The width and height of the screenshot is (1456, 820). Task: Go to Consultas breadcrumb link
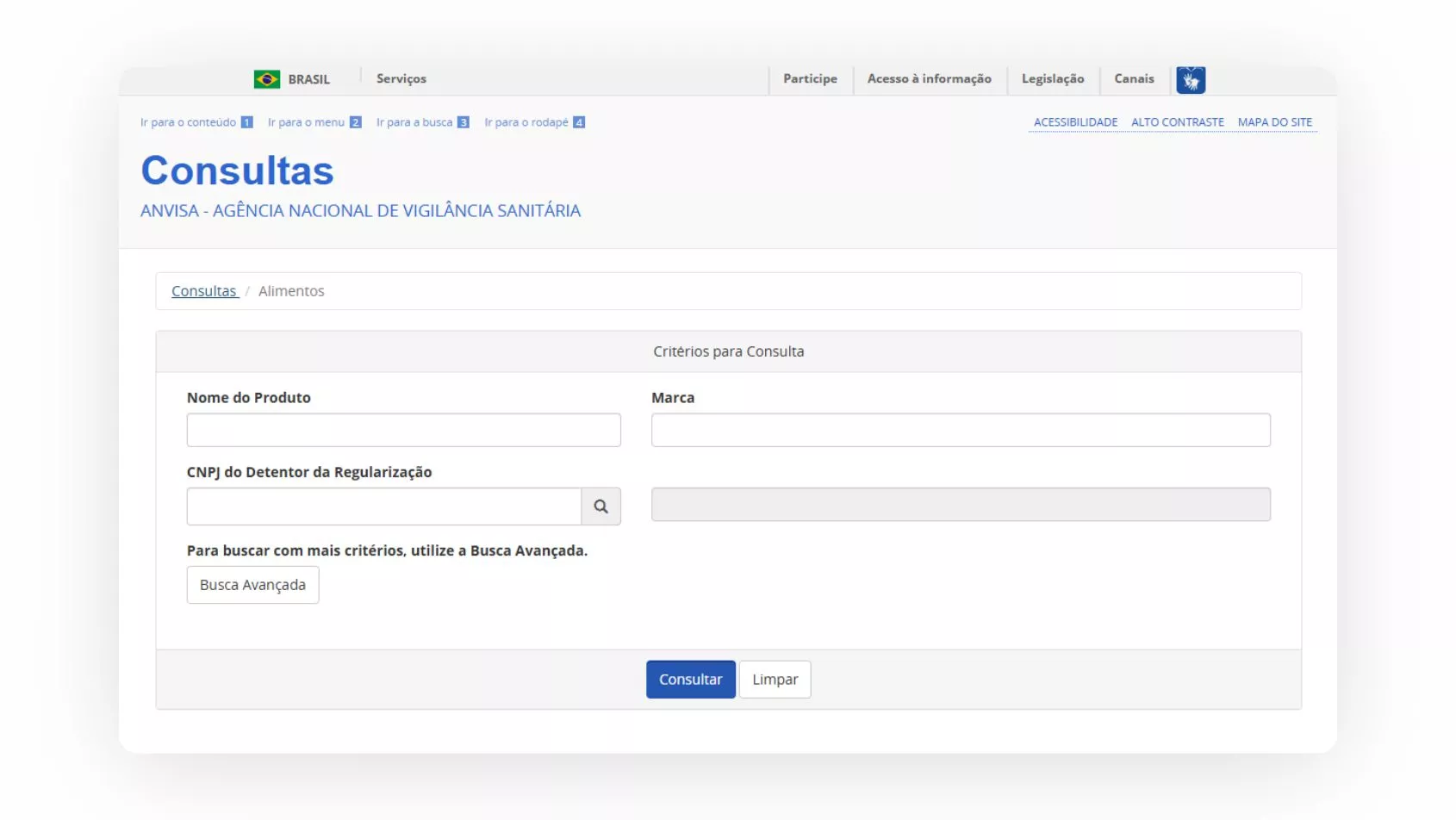pyautogui.click(x=204, y=291)
